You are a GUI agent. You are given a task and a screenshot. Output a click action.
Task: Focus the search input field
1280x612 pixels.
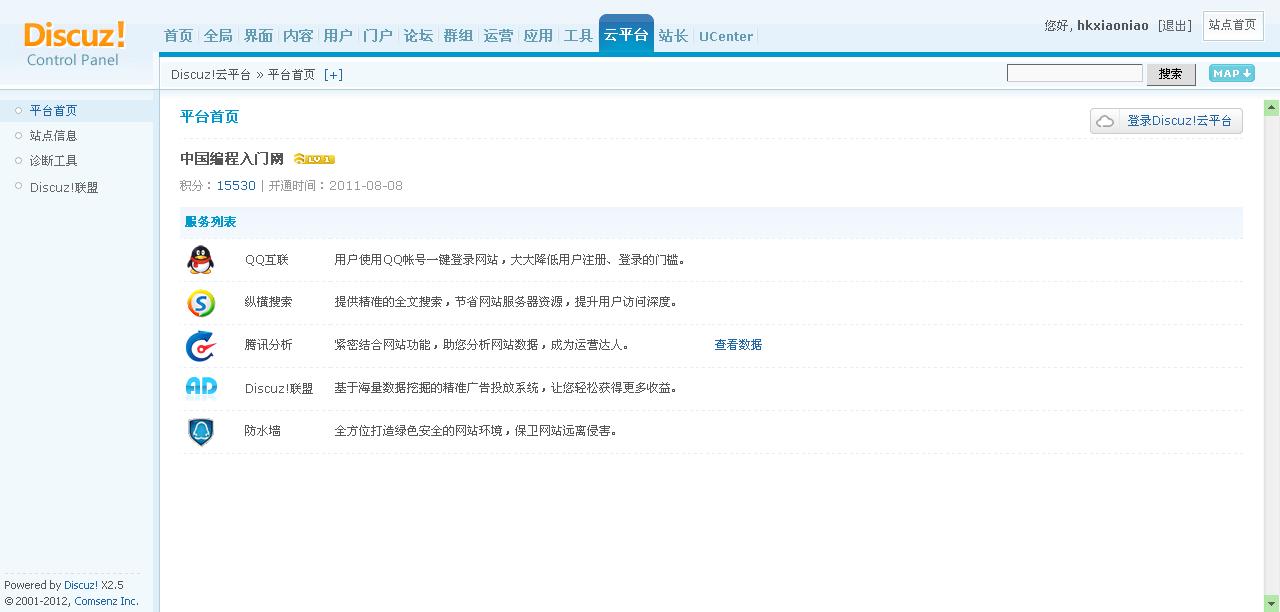(x=1074, y=73)
